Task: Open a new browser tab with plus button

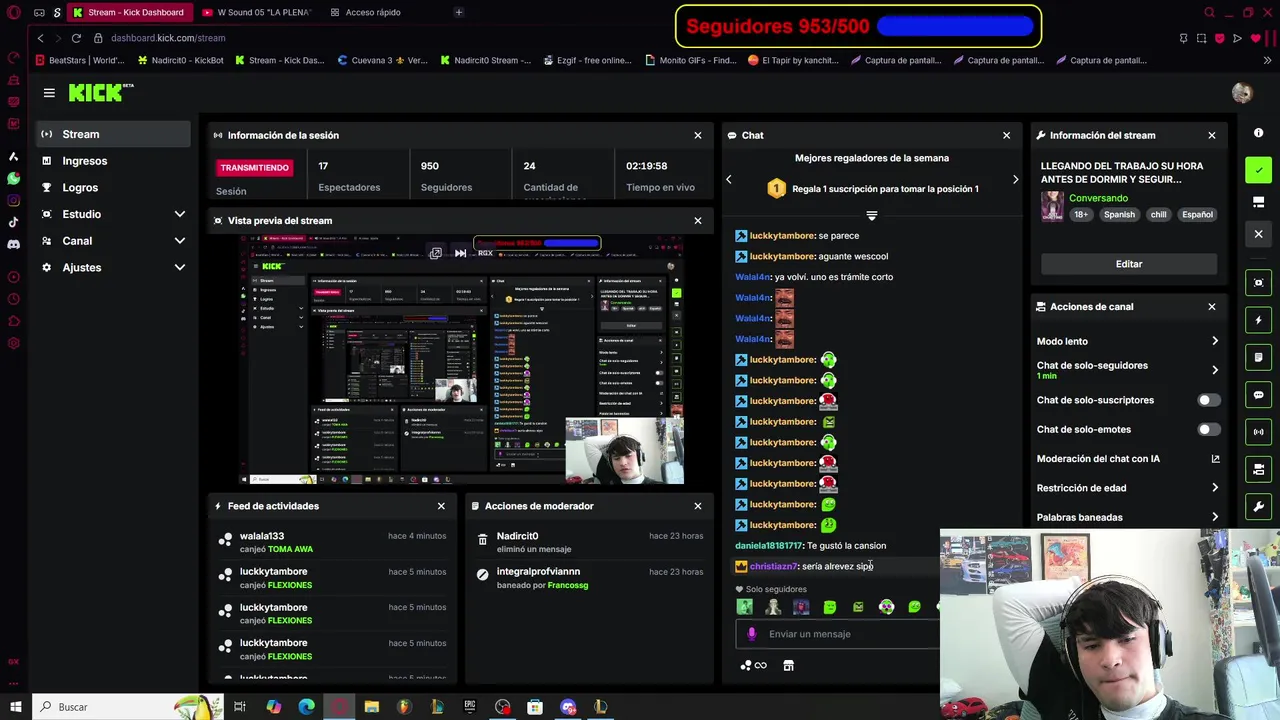Action: [x=459, y=12]
